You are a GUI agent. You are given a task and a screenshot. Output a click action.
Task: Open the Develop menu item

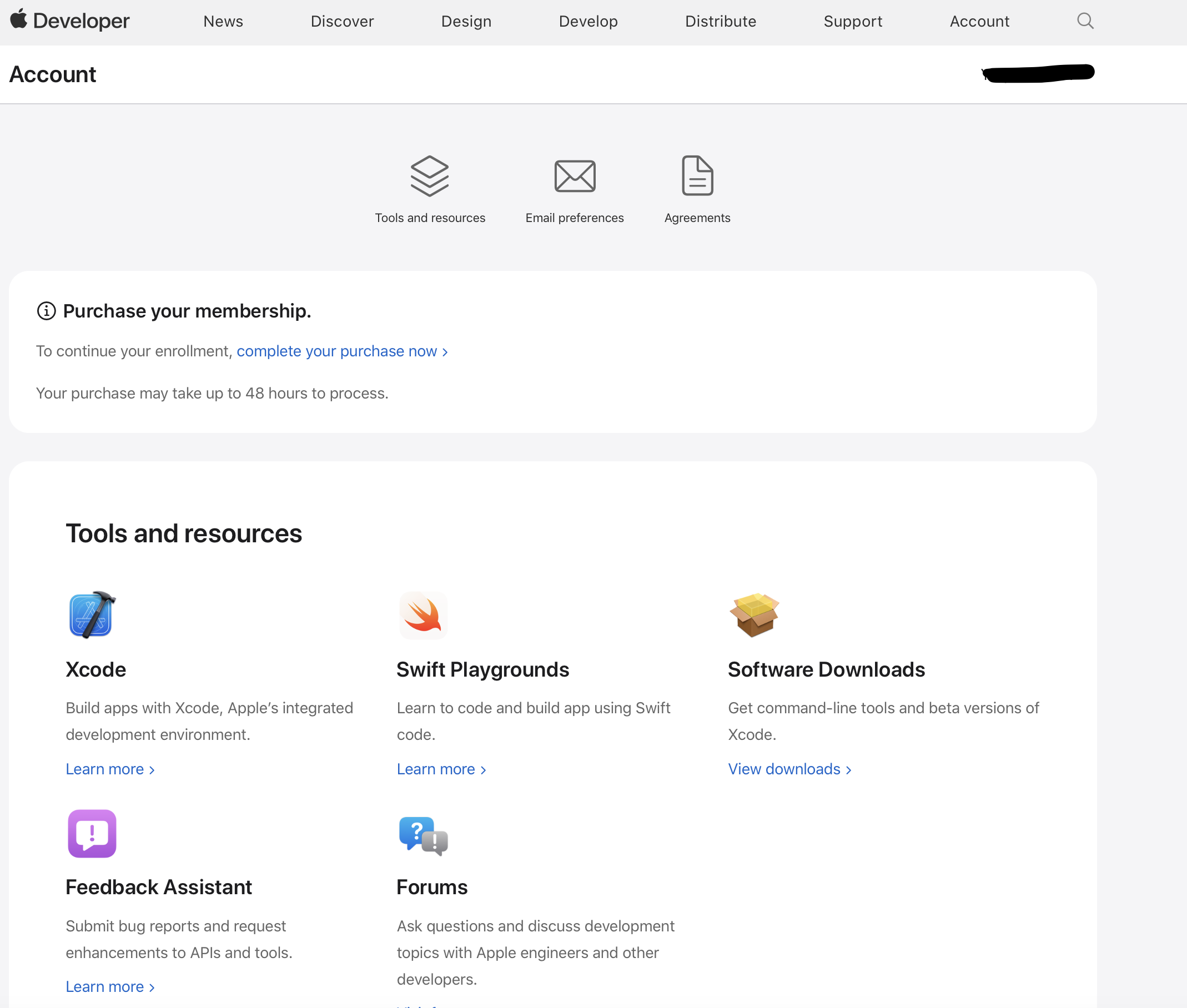(588, 22)
